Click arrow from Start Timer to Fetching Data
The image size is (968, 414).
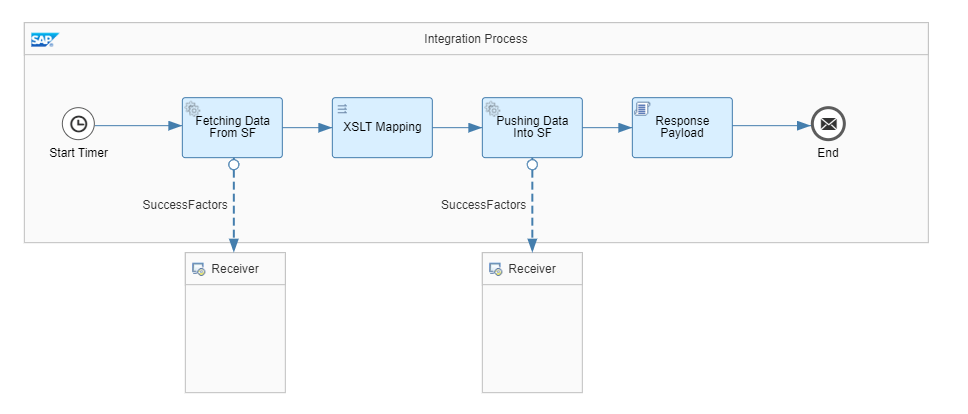[138, 126]
